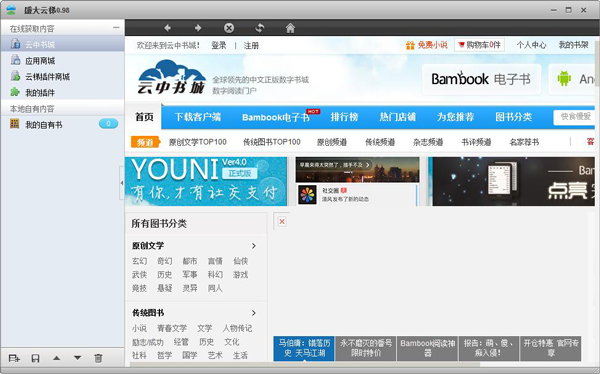
Task: Click the colorful 社交圈 pinwheel icon
Action: [307, 195]
